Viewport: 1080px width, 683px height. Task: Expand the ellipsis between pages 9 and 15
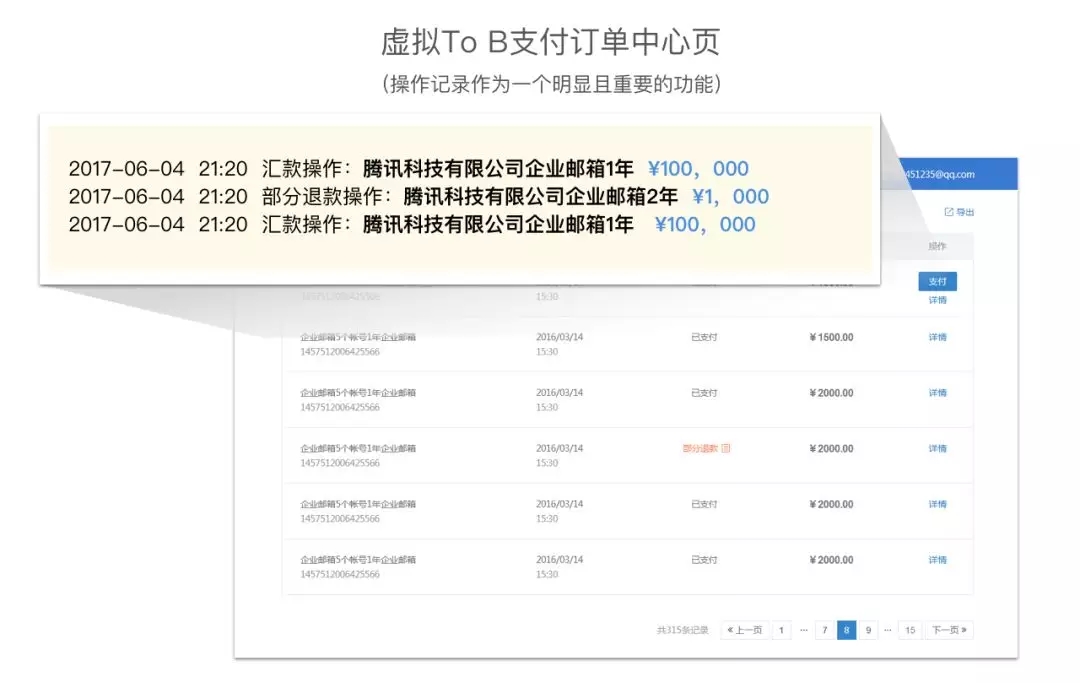(x=888, y=630)
